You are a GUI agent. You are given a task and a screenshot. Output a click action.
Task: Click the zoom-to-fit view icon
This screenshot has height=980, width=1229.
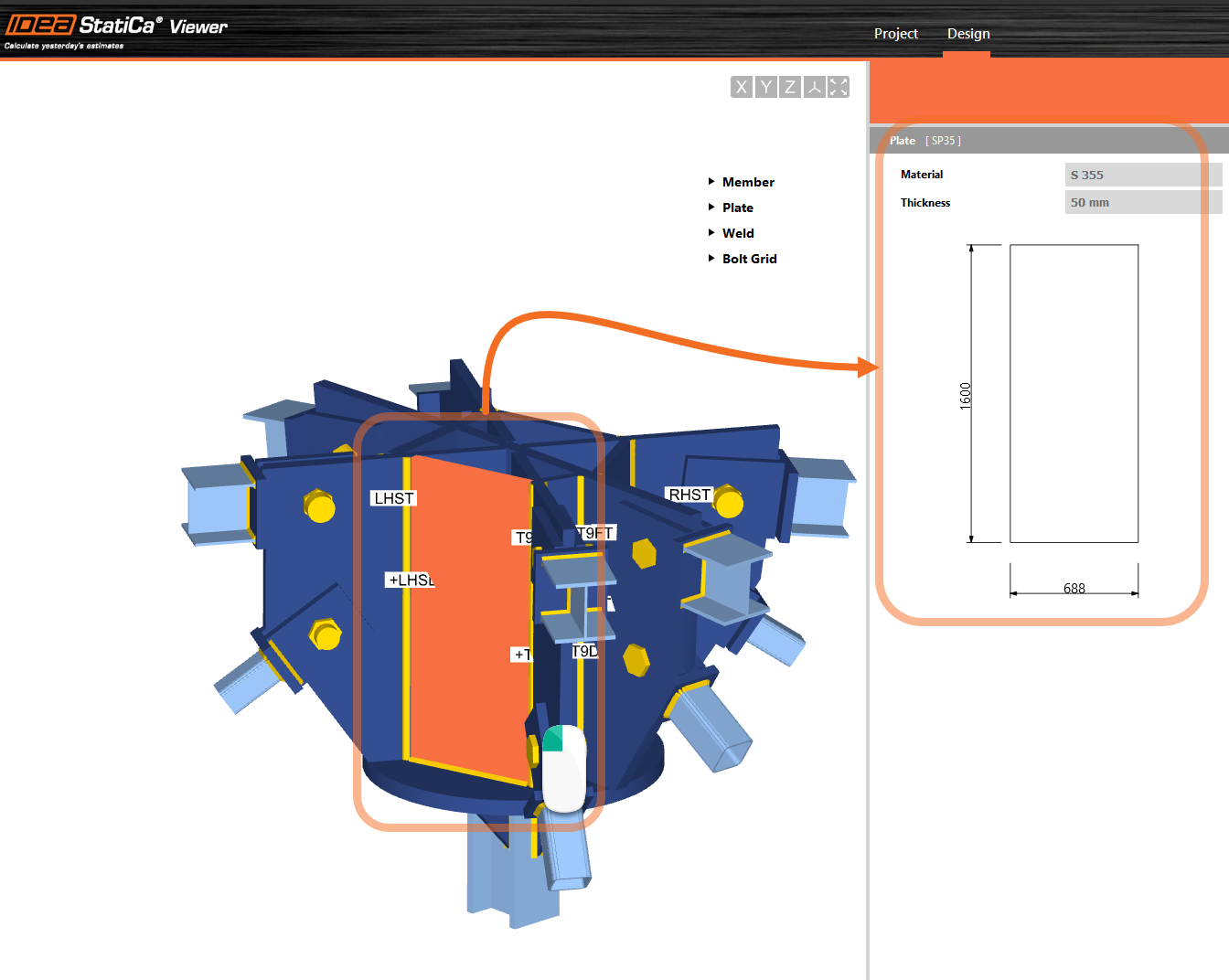pyautogui.click(x=839, y=87)
